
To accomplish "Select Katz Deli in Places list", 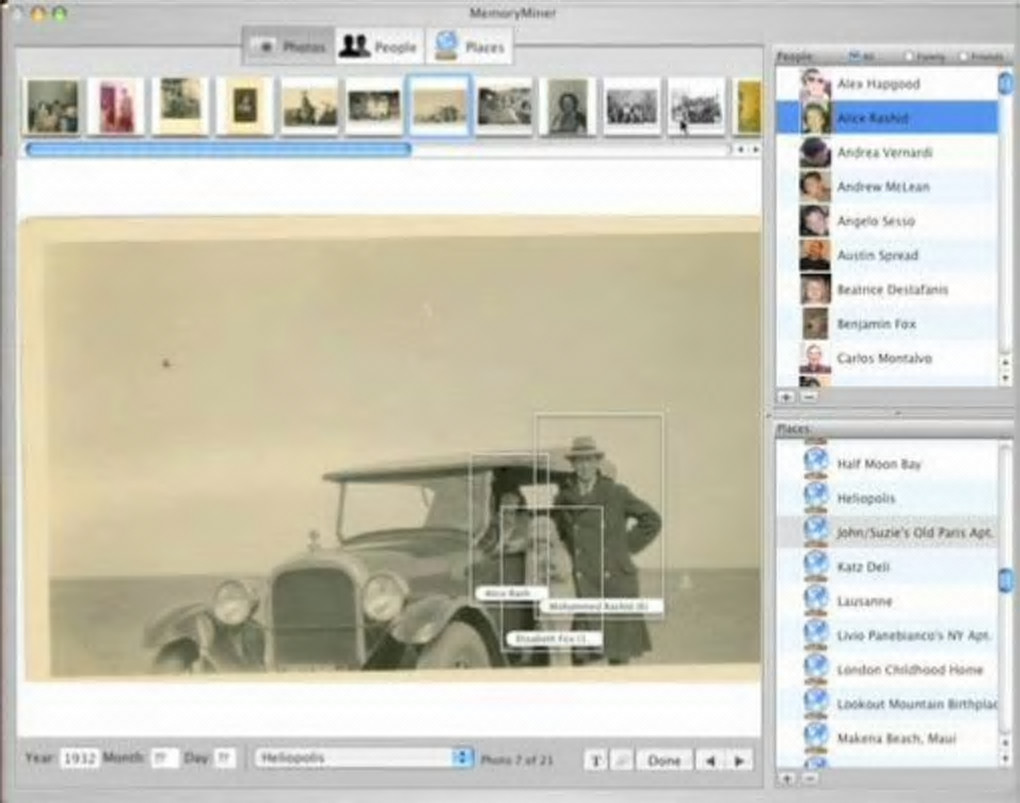I will 863,567.
